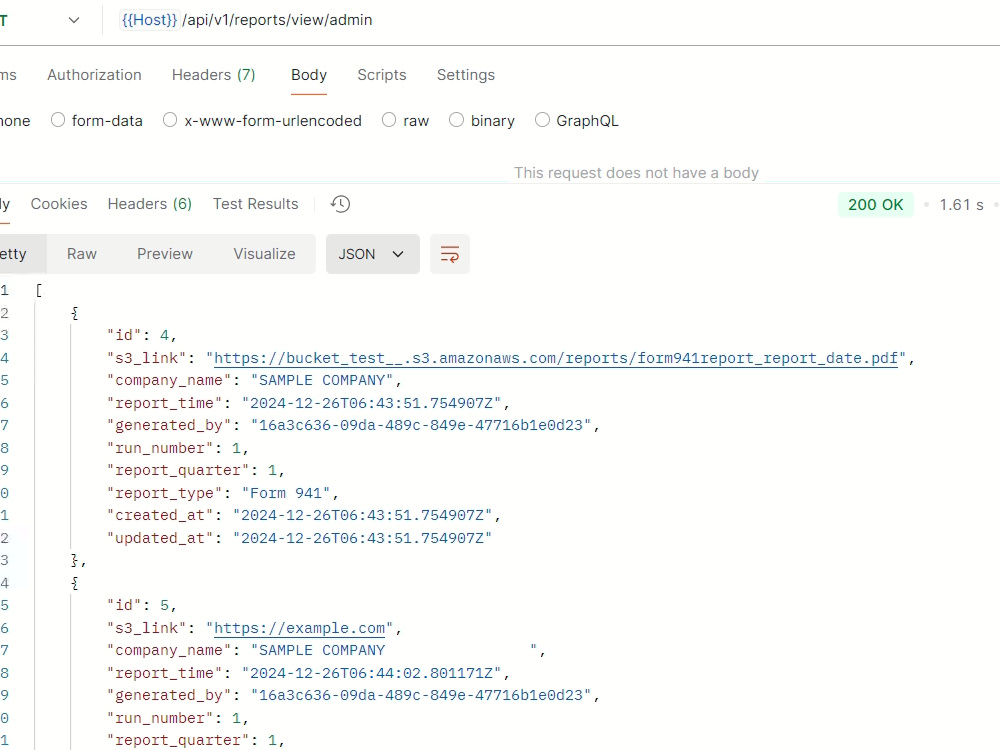Click the /api/v1/reports/view/admin URL path
The height and width of the screenshot is (750, 1000).
tap(277, 20)
